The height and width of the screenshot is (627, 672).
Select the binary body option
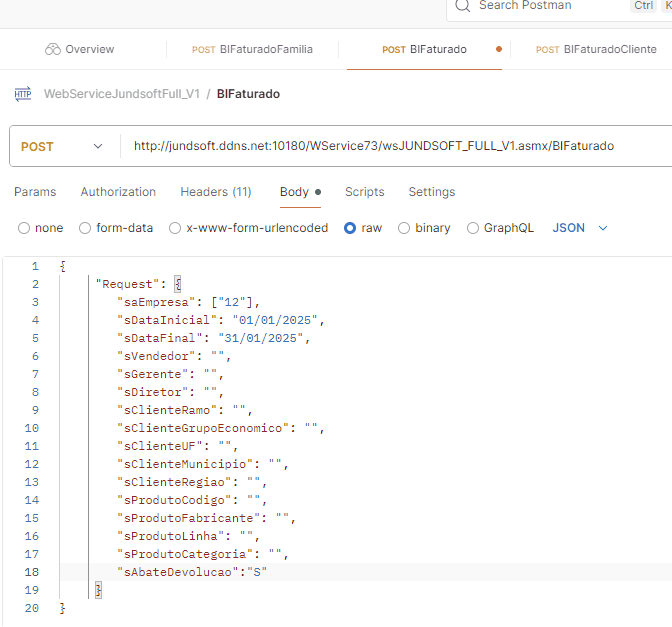(x=404, y=228)
